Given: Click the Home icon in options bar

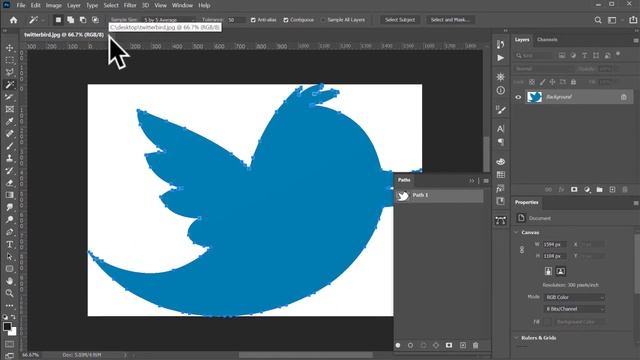Looking at the screenshot, I should (x=13, y=20).
